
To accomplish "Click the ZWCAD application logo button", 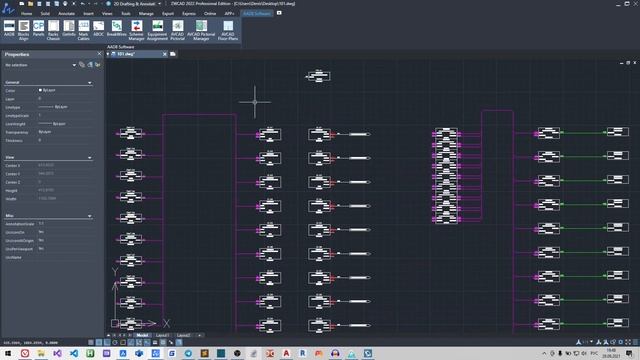I will pos(8,8).
